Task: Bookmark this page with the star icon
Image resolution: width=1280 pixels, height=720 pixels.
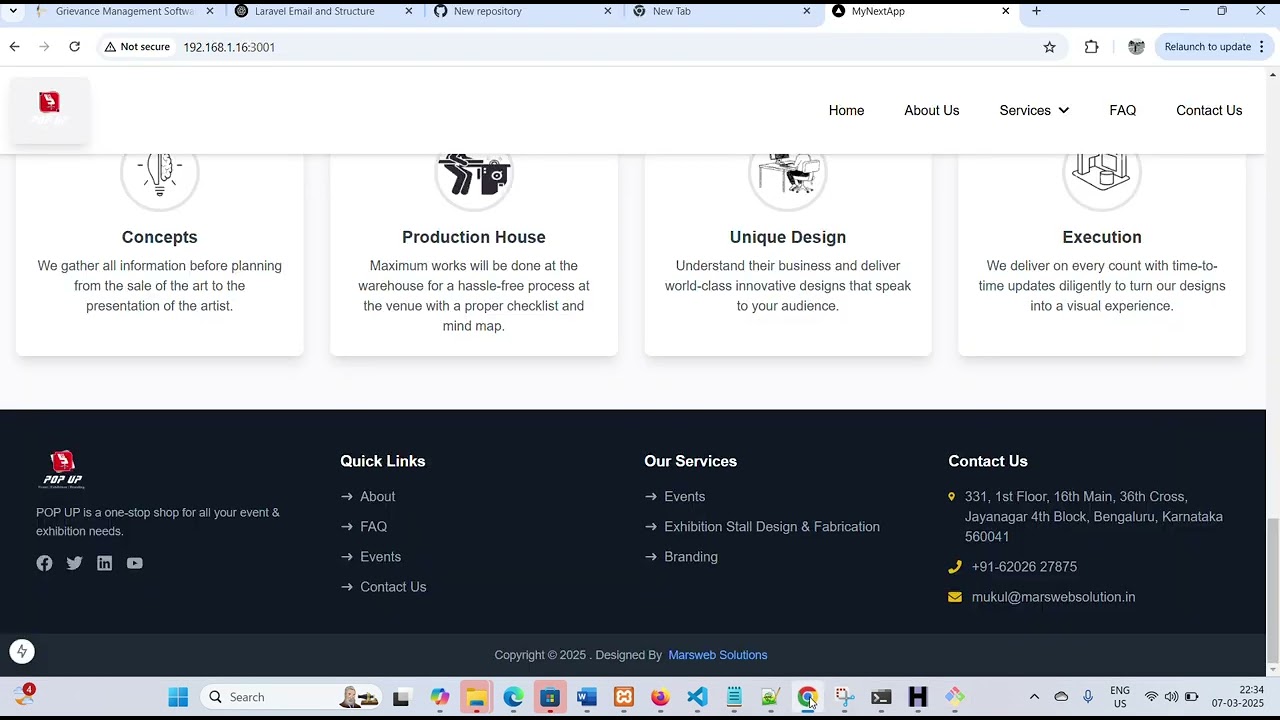Action: 1049,47
